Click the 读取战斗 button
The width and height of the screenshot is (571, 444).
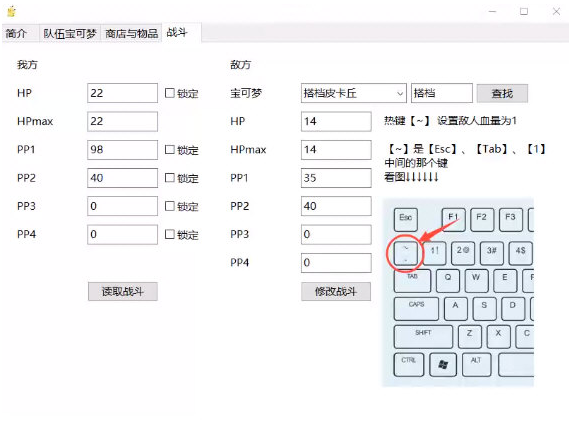(x=123, y=291)
